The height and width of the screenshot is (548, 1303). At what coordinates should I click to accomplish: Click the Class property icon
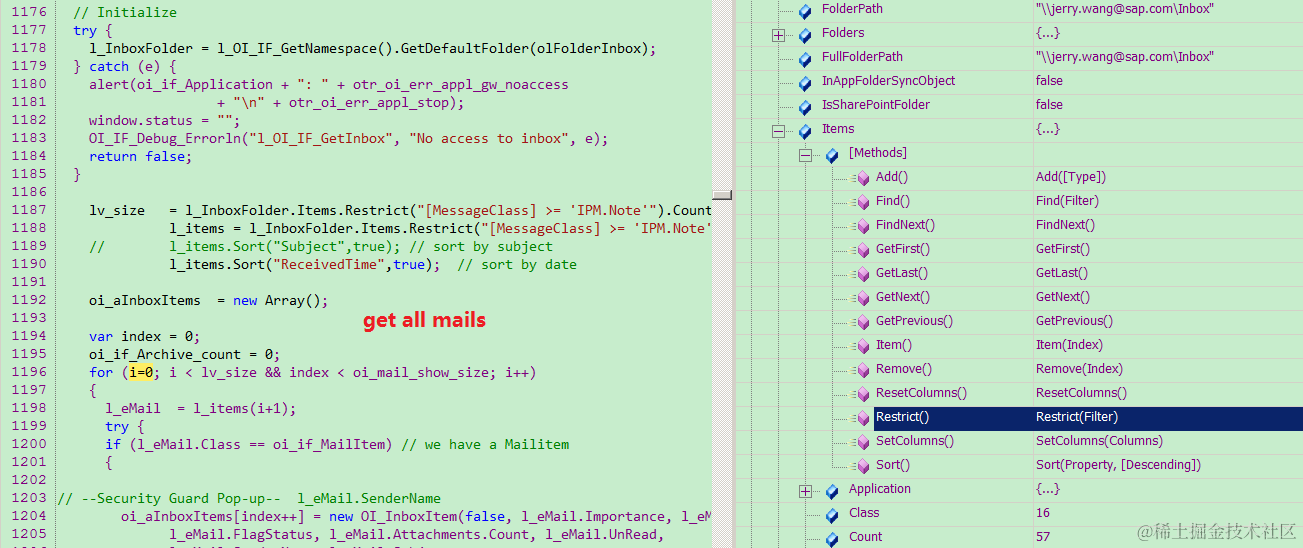point(832,515)
